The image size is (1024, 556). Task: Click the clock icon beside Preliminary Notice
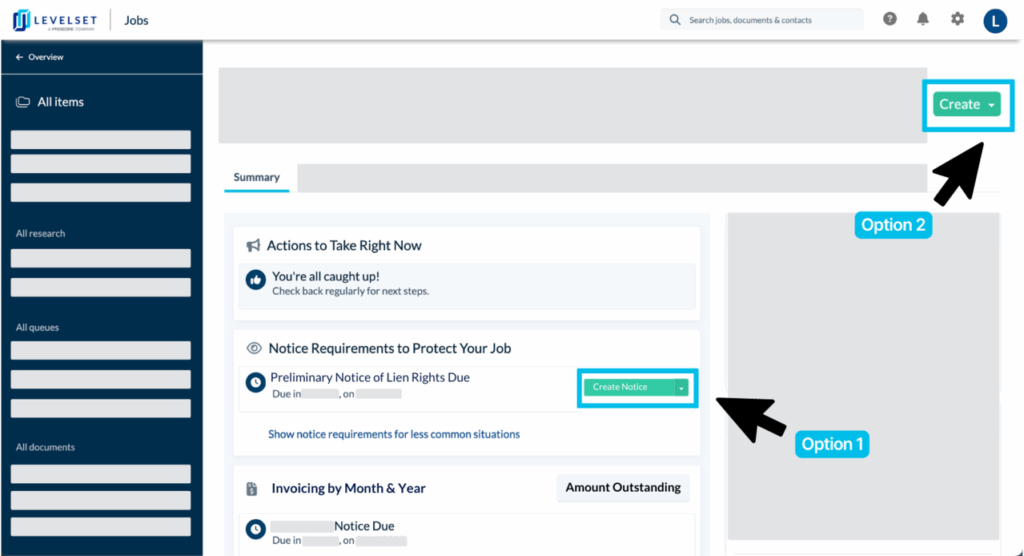coord(256,382)
